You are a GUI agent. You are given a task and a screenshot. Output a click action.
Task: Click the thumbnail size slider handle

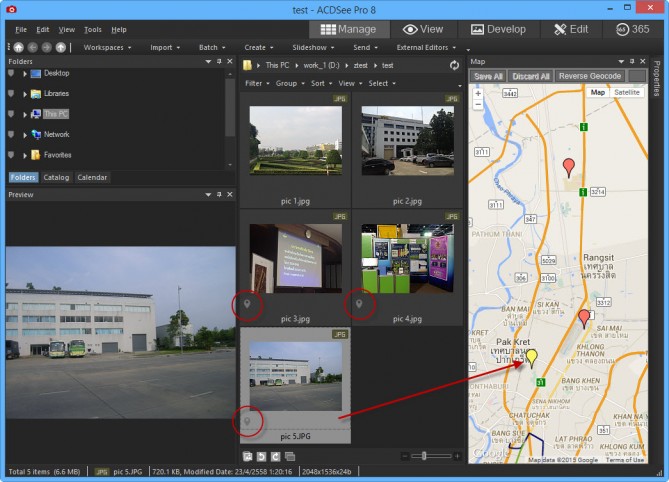424,456
